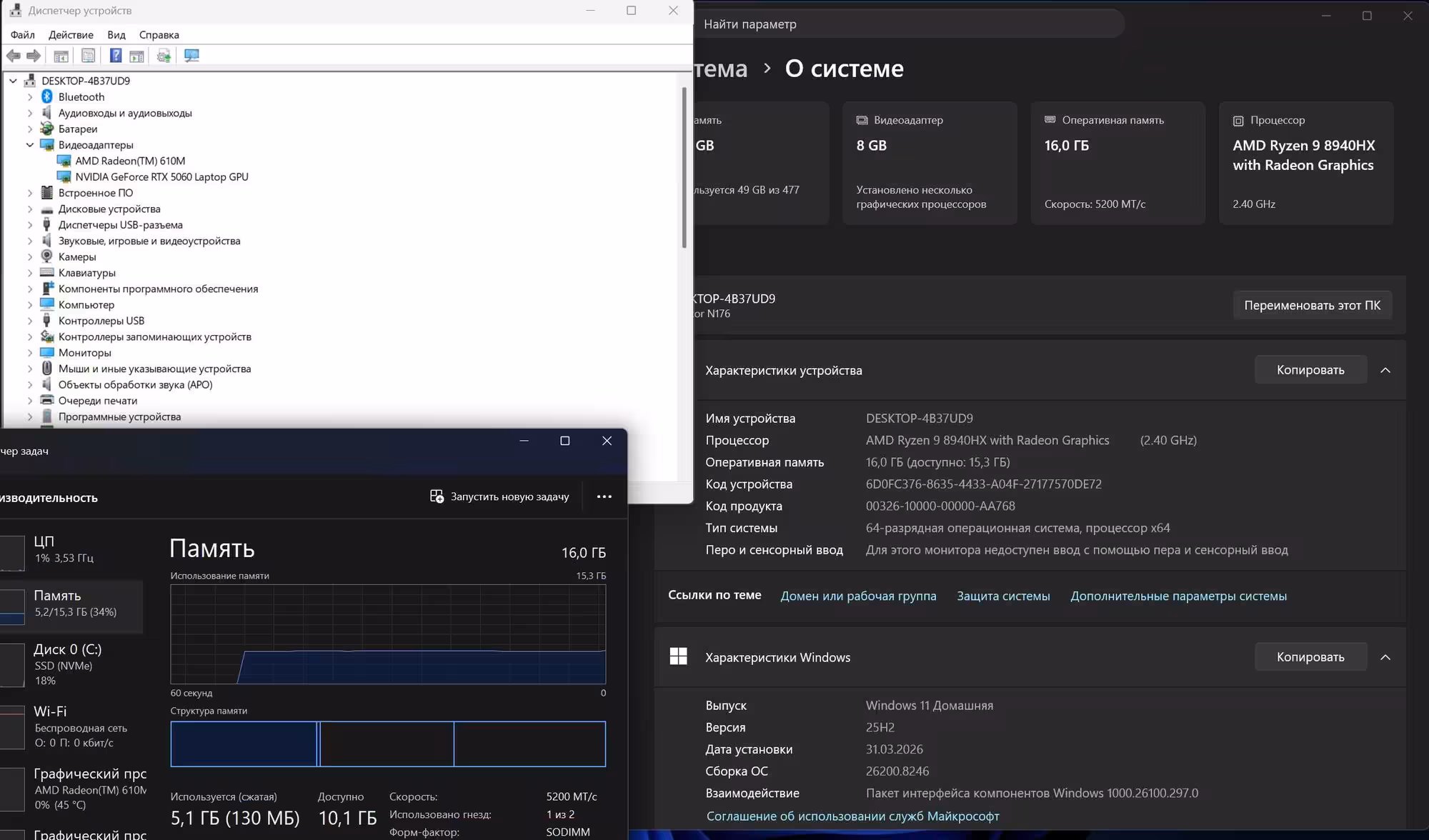Select the AMD Radeon 610M GPU performance entry
The width and height of the screenshot is (1429, 840).
click(71, 789)
